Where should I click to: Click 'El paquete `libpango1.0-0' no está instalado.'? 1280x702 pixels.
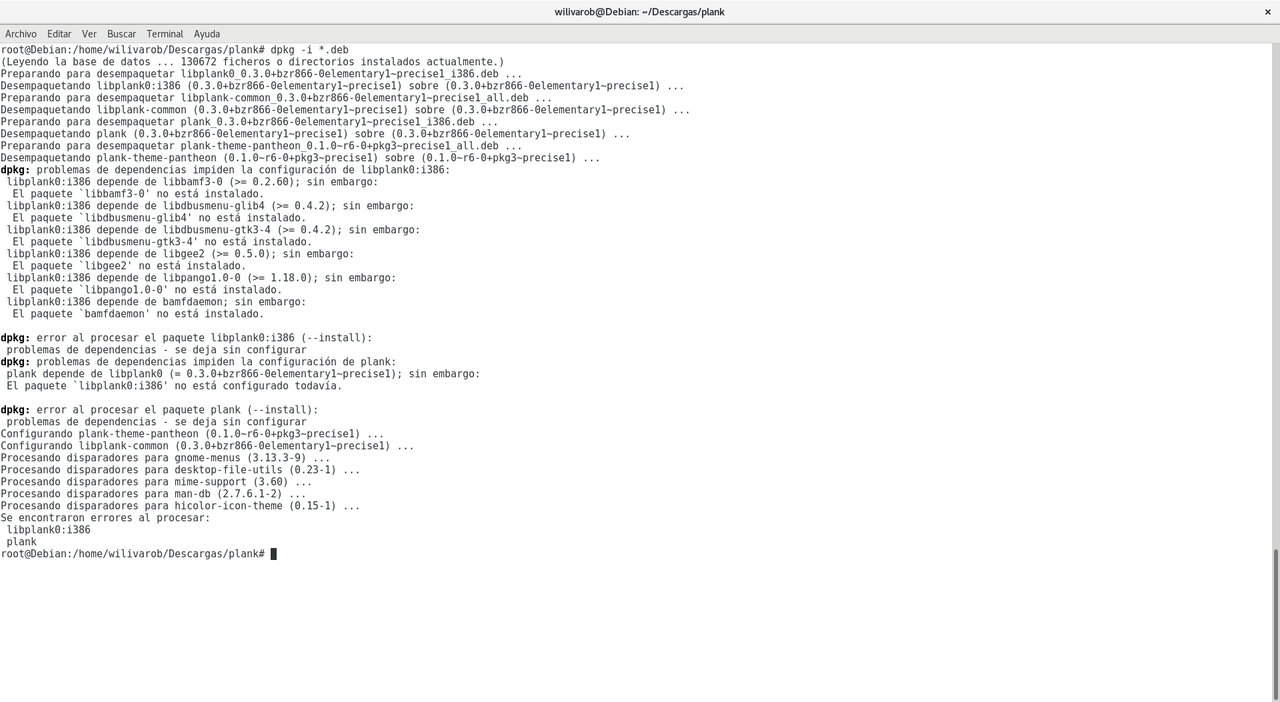[148, 290]
